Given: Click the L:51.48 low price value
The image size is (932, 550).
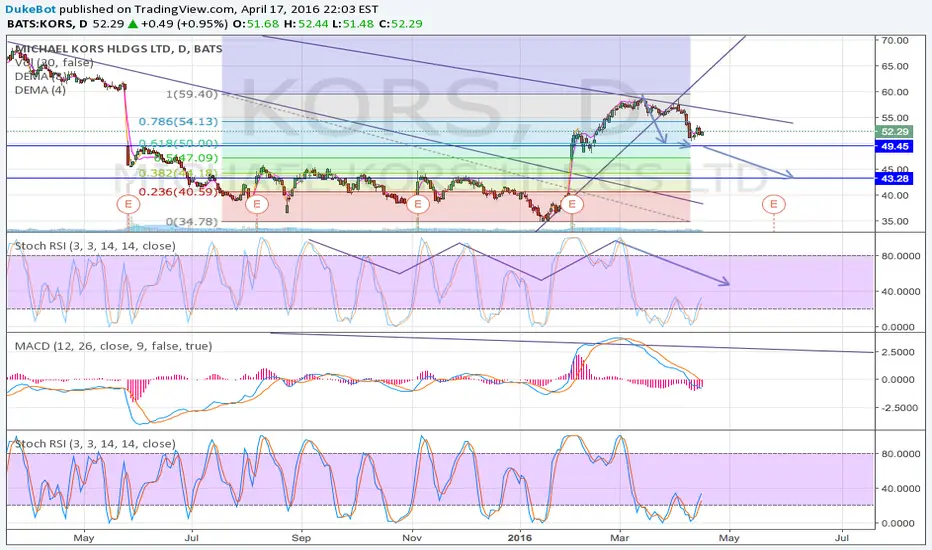Looking at the screenshot, I should click(353, 24).
